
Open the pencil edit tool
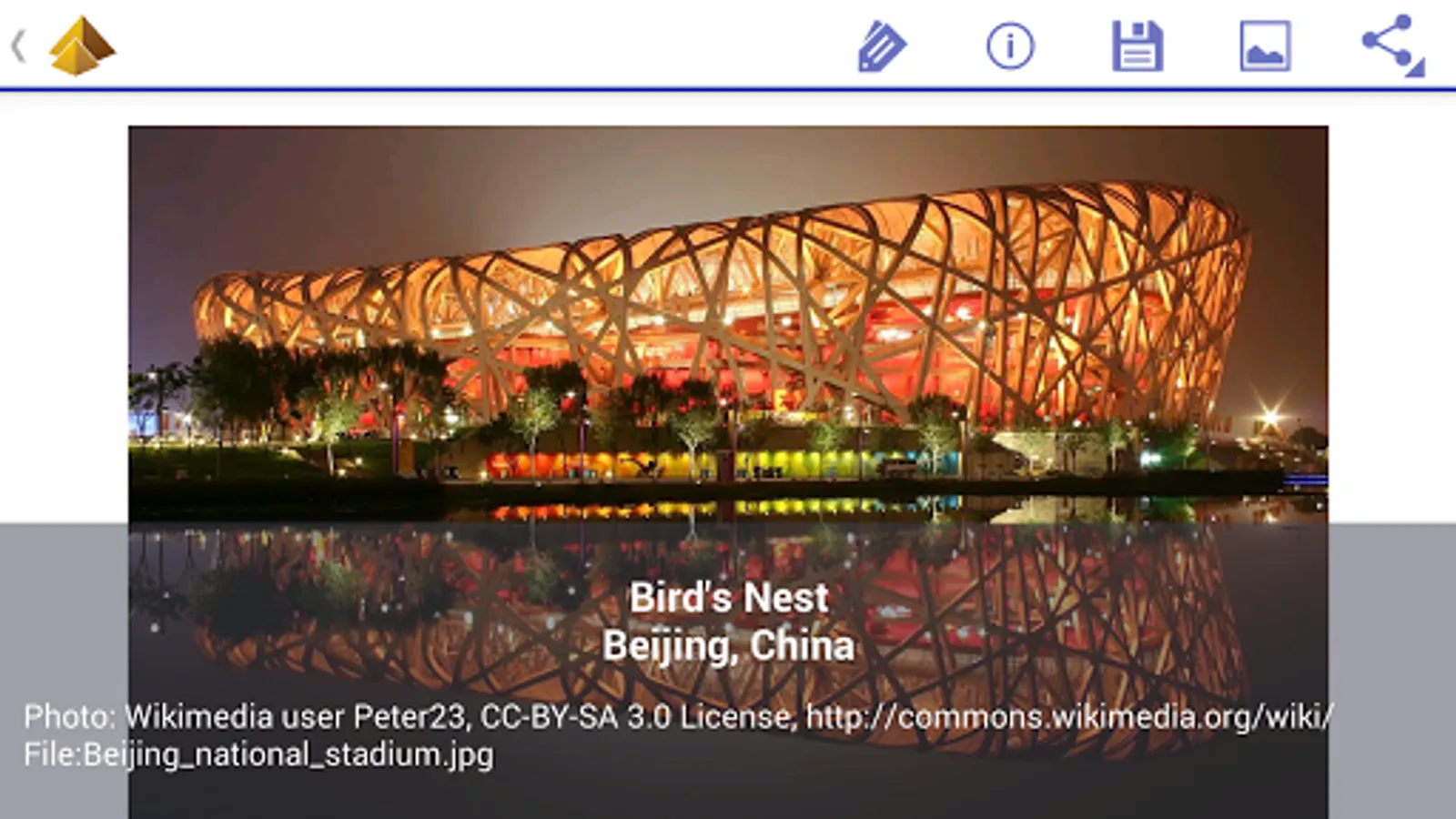(x=882, y=46)
